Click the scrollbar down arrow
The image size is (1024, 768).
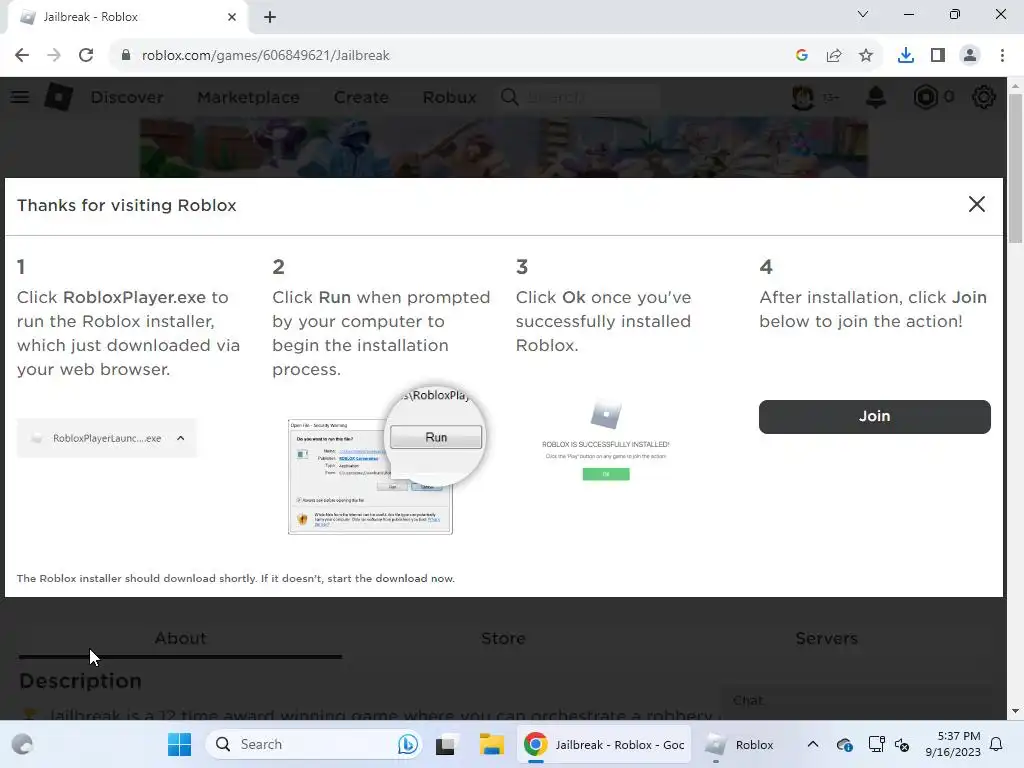coord(1015,711)
